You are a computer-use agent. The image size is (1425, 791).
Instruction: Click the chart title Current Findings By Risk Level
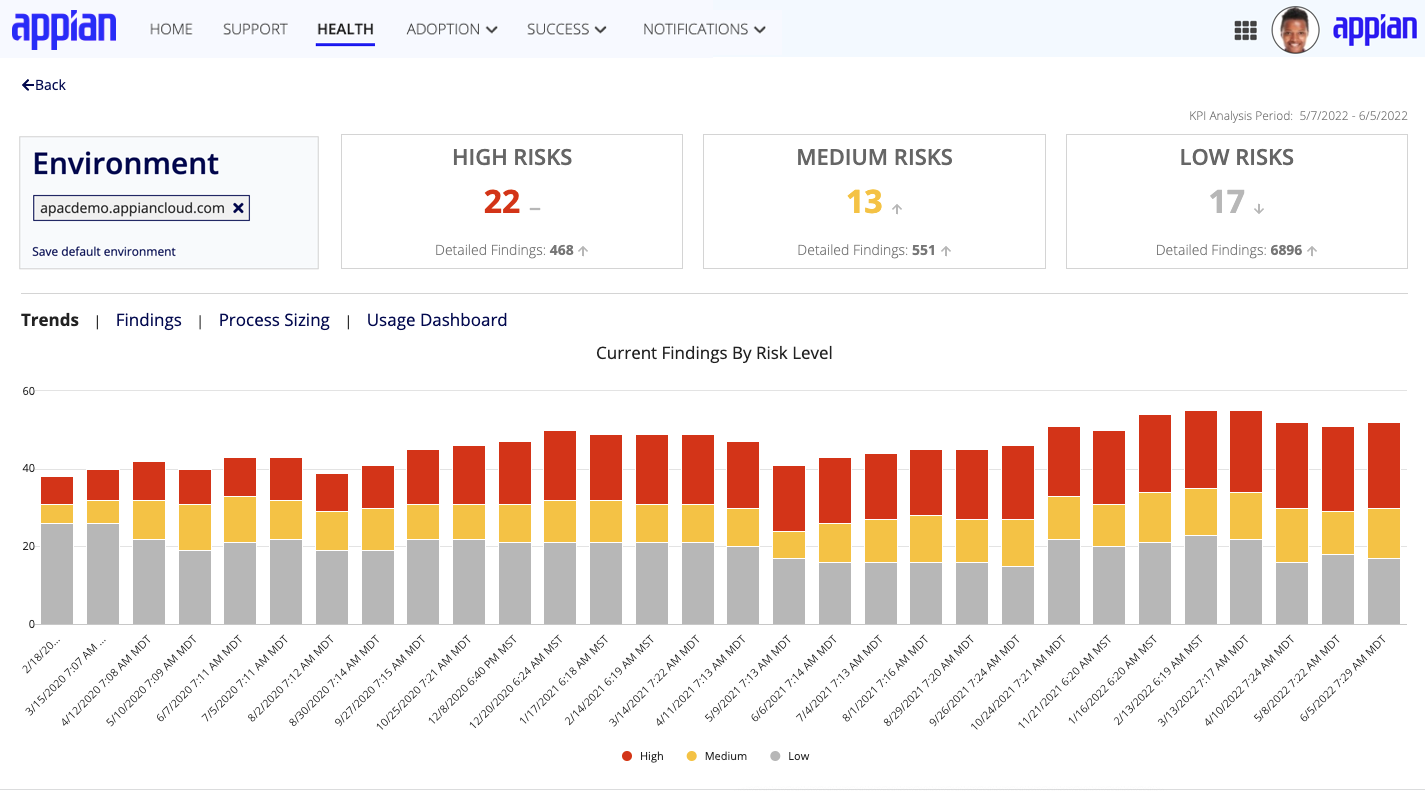pos(714,353)
